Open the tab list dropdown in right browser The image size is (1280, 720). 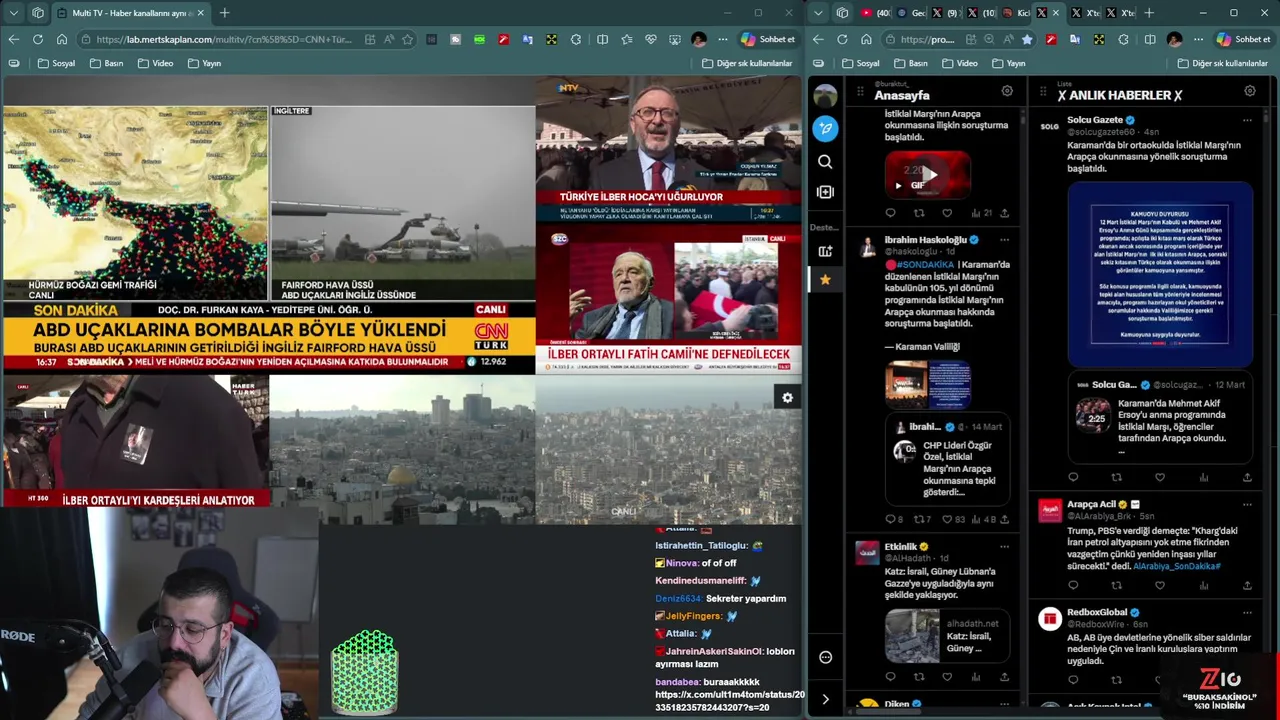point(818,13)
